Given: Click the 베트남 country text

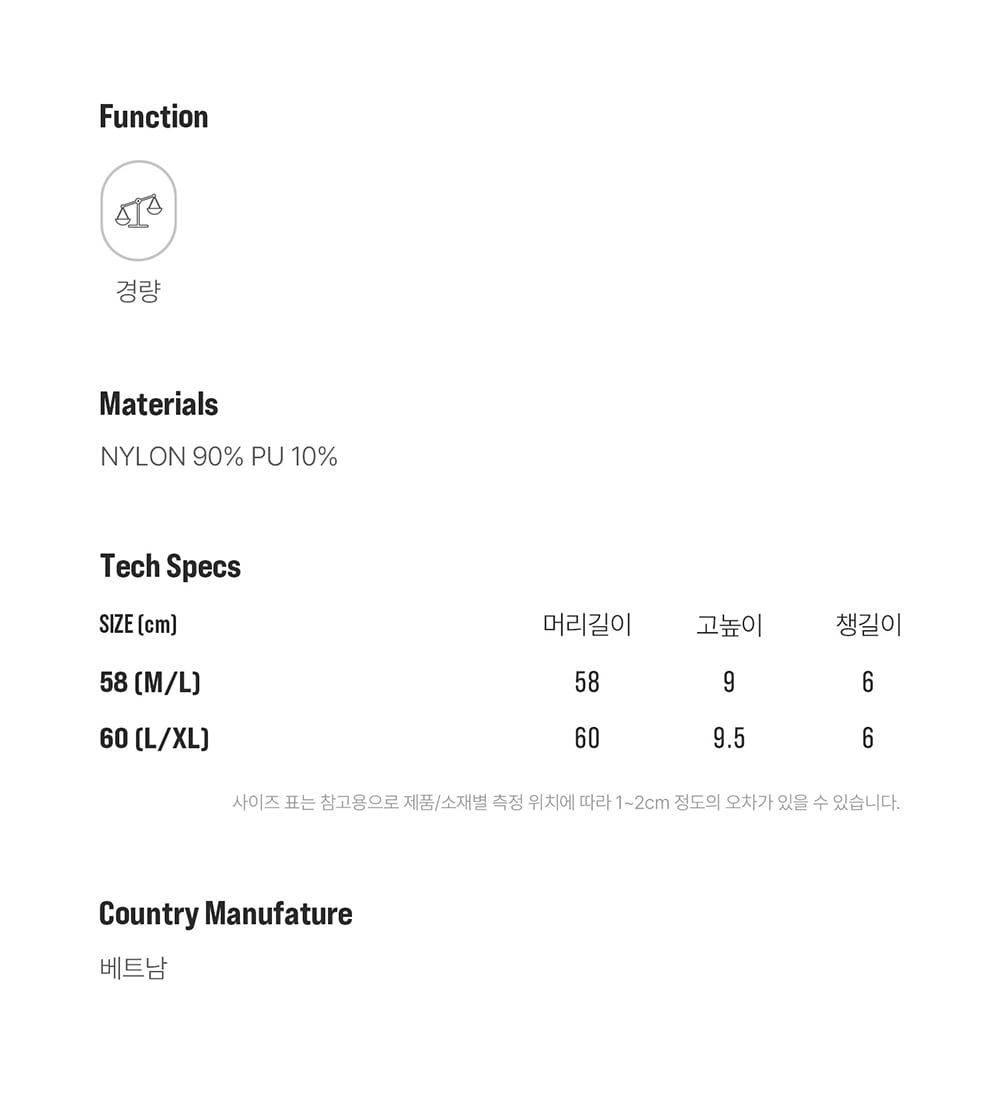Looking at the screenshot, I should 133,968.
